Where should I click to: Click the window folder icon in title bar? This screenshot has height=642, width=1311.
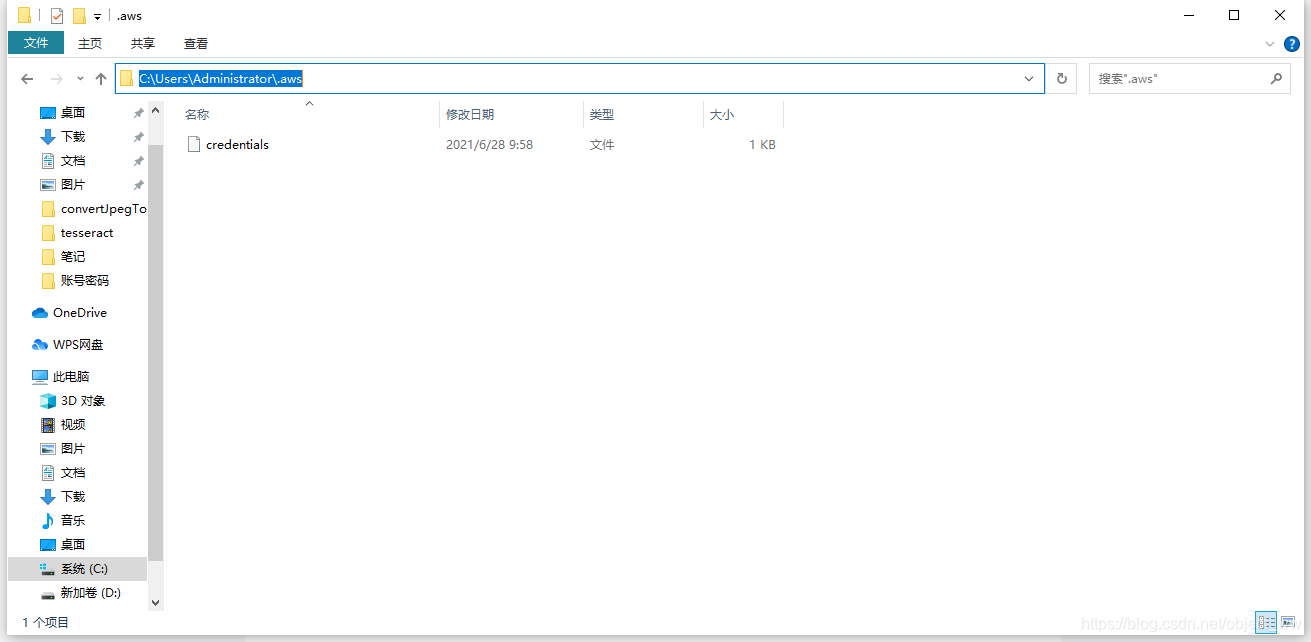click(x=24, y=15)
